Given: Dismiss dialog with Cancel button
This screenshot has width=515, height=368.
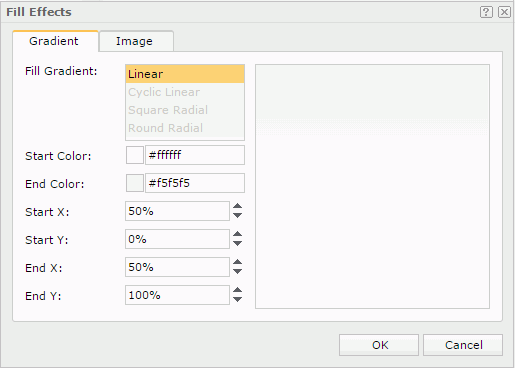Looking at the screenshot, I should [x=463, y=345].
